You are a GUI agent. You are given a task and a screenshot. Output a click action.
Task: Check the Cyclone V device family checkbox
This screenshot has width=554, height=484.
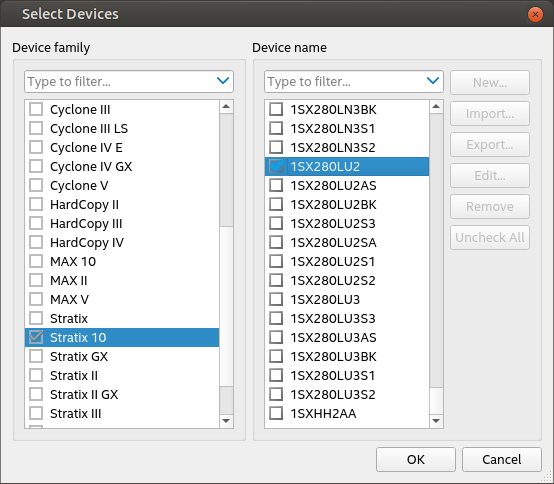[36, 185]
